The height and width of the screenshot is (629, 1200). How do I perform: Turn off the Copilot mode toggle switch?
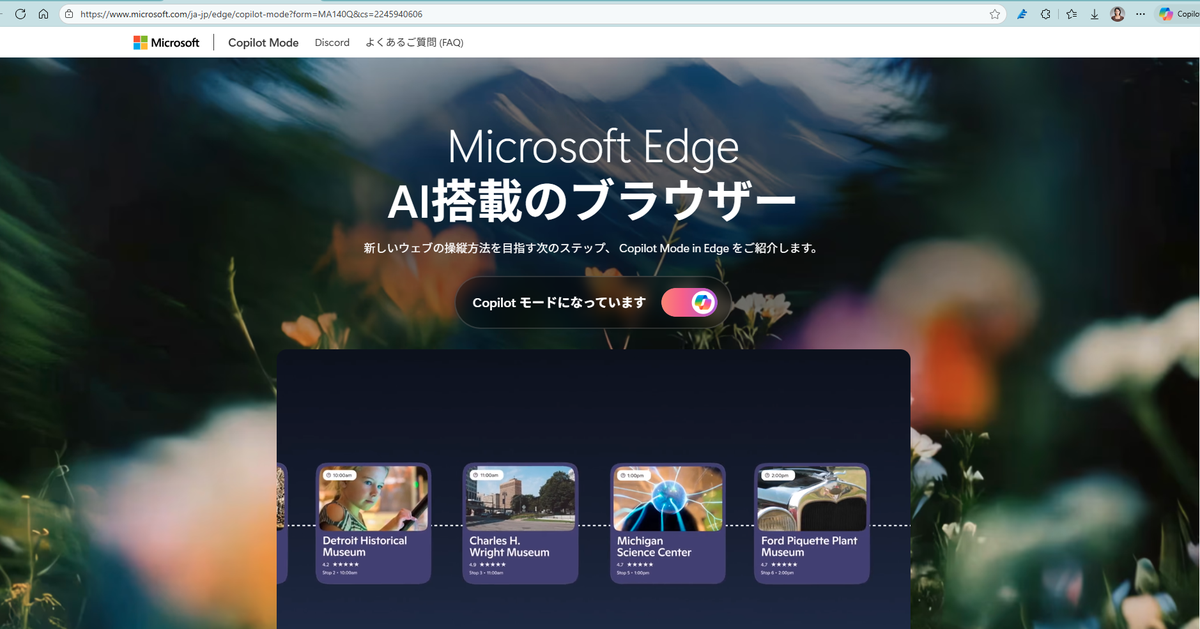coord(689,302)
